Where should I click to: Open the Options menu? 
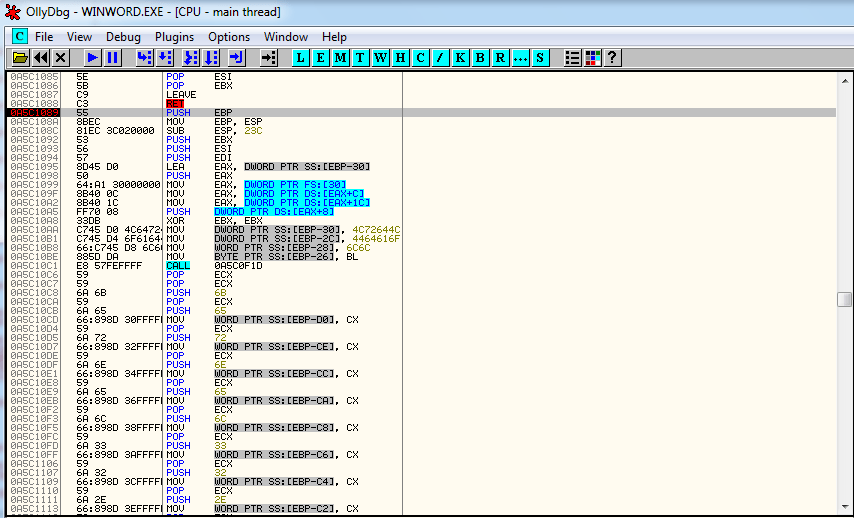[x=229, y=37]
